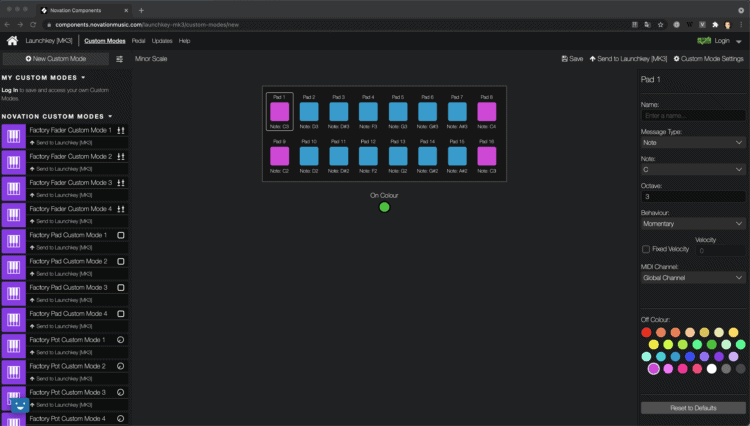The width and height of the screenshot is (750, 426).
Task: Click the Factory Fader Custom Mode 2 piano icon
Action: pos(13,163)
